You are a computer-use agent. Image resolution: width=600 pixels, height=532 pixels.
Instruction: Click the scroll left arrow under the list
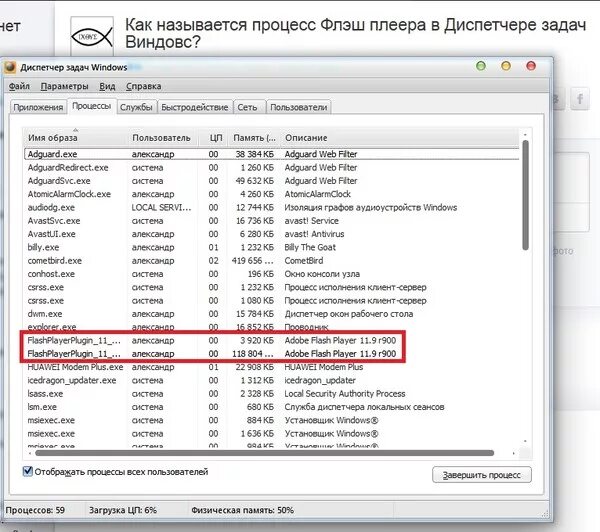(30, 453)
